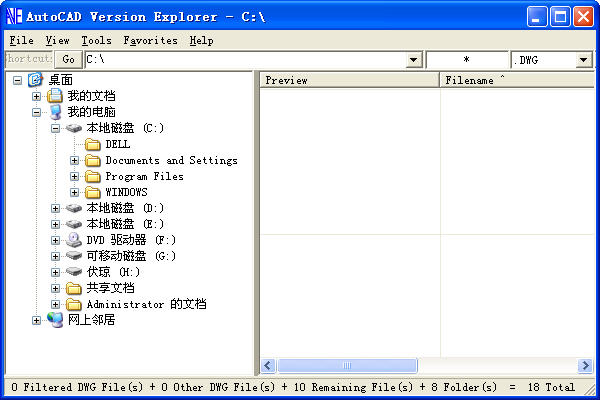Select the 桌面 desktop icon
The height and width of the screenshot is (400, 600).
tap(36, 80)
